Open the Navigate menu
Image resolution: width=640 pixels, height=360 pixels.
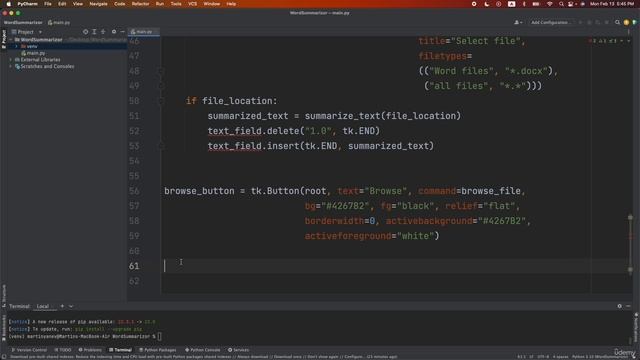[98, 4]
